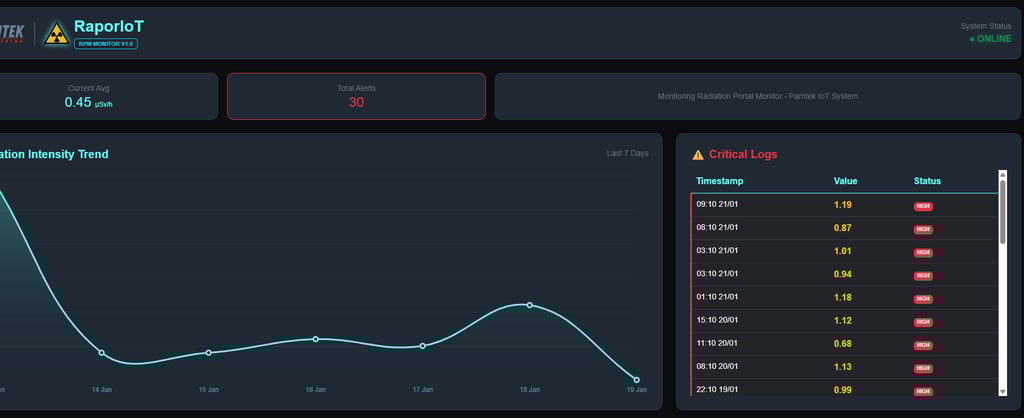Select the HIGH badge in the 08:10 20/01 row
The width and height of the screenshot is (1024, 418).
pyautogui.click(x=923, y=368)
